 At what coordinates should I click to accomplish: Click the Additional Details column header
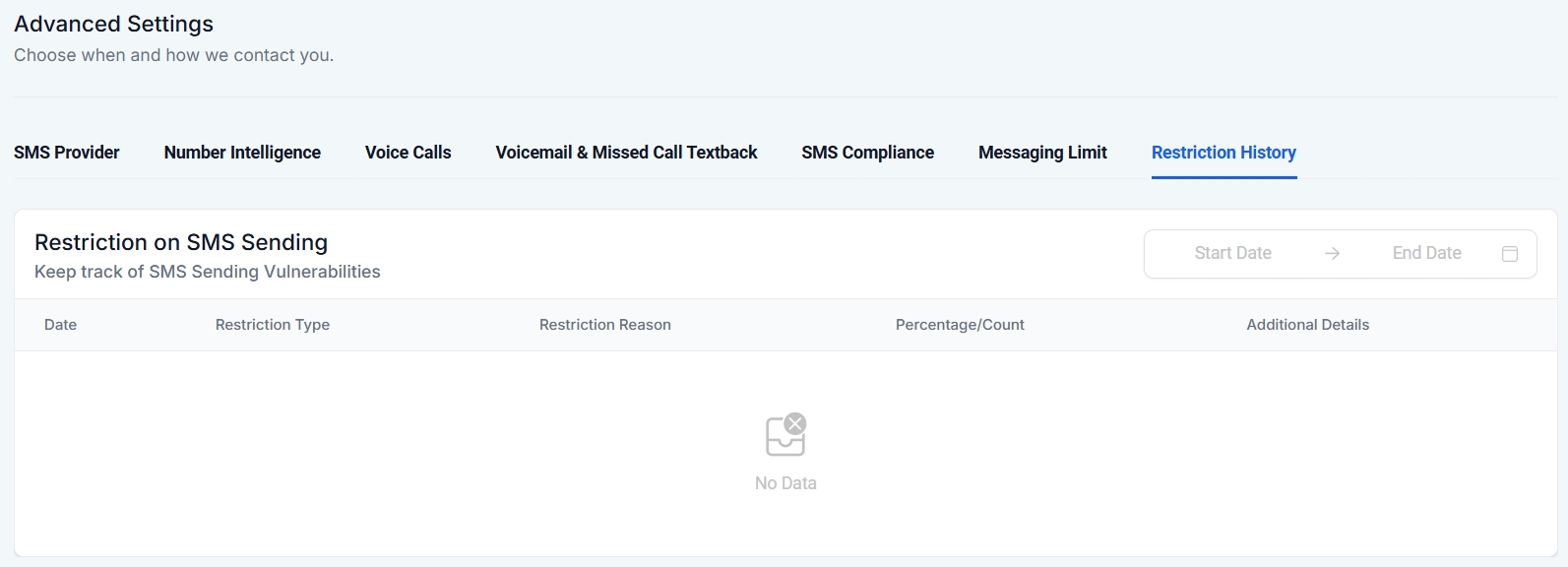tap(1307, 325)
